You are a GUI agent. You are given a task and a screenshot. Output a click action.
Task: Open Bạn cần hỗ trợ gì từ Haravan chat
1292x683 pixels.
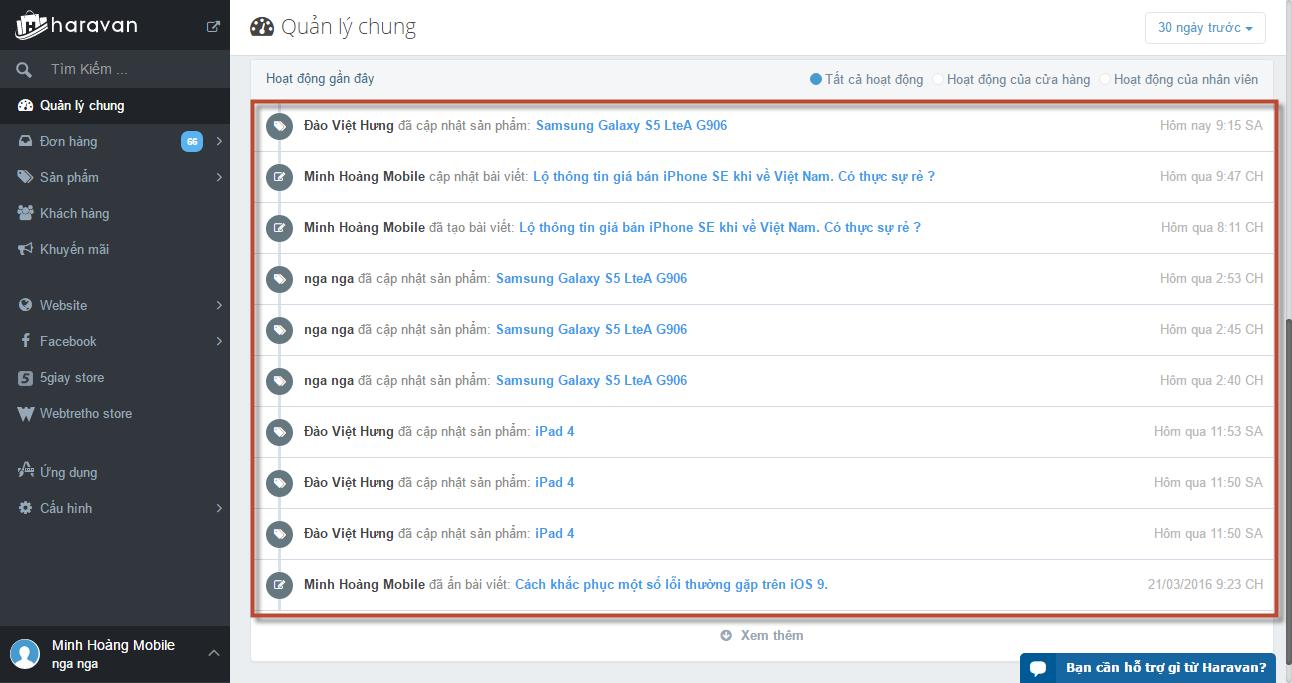(1147, 668)
